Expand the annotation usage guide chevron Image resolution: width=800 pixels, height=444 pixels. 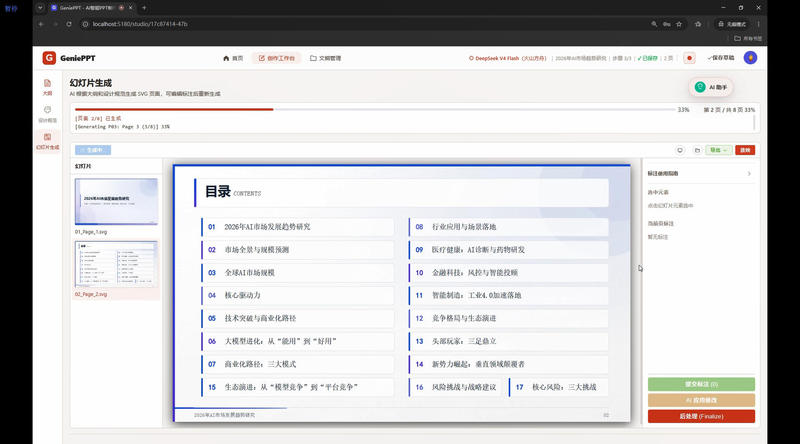(749, 174)
